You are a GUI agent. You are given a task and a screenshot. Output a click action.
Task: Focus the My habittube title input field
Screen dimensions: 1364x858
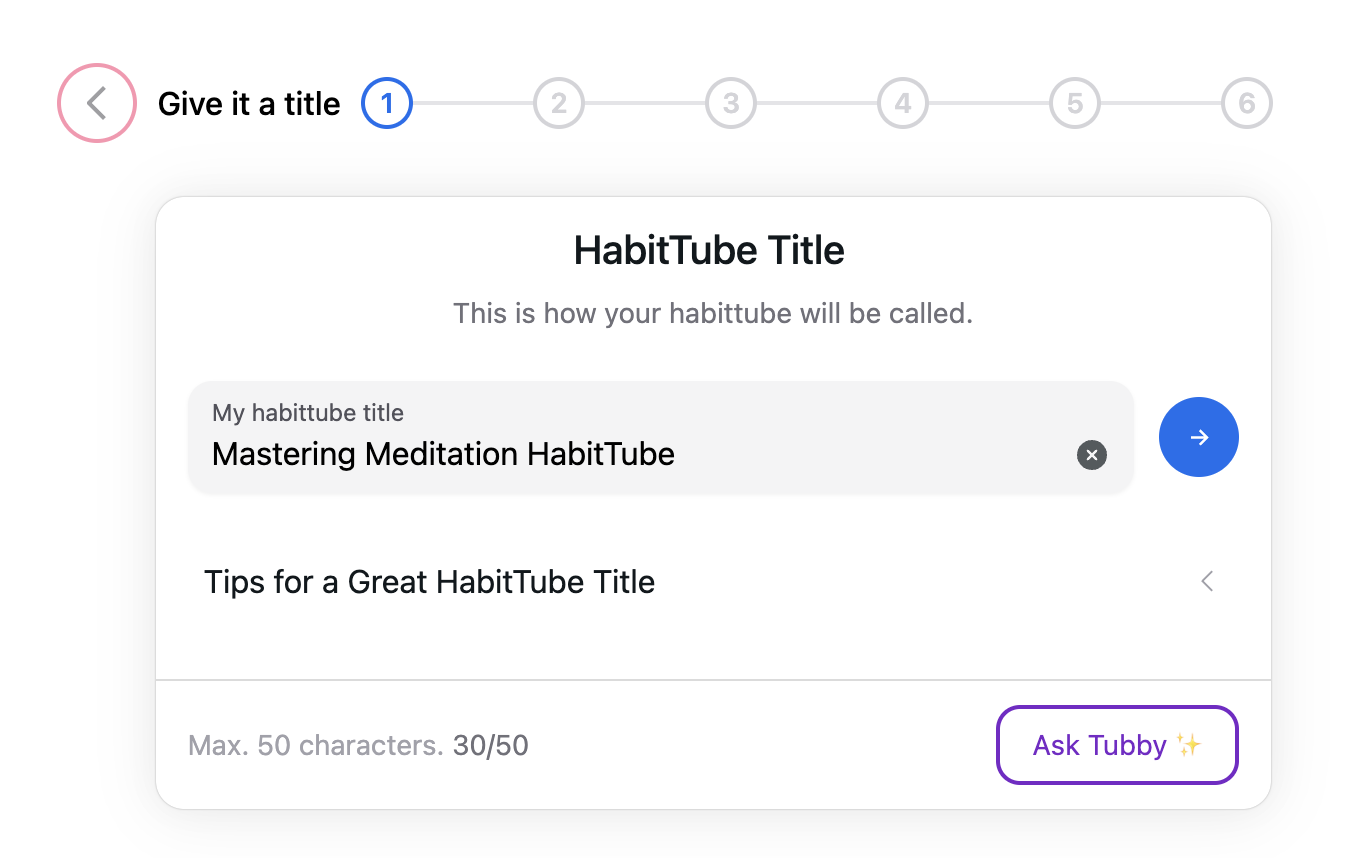pos(660,437)
